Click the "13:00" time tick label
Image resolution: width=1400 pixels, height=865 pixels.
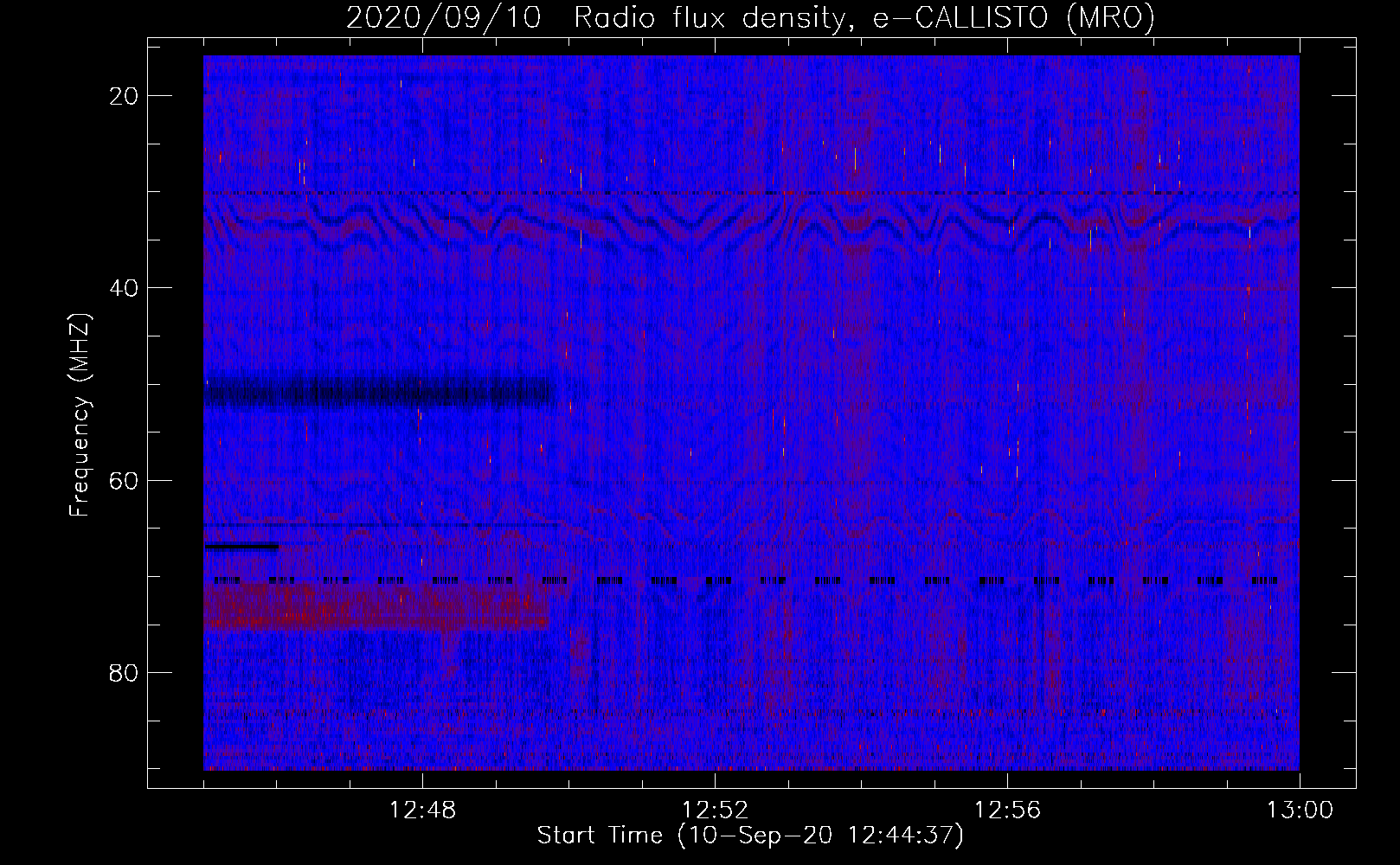(x=1300, y=811)
